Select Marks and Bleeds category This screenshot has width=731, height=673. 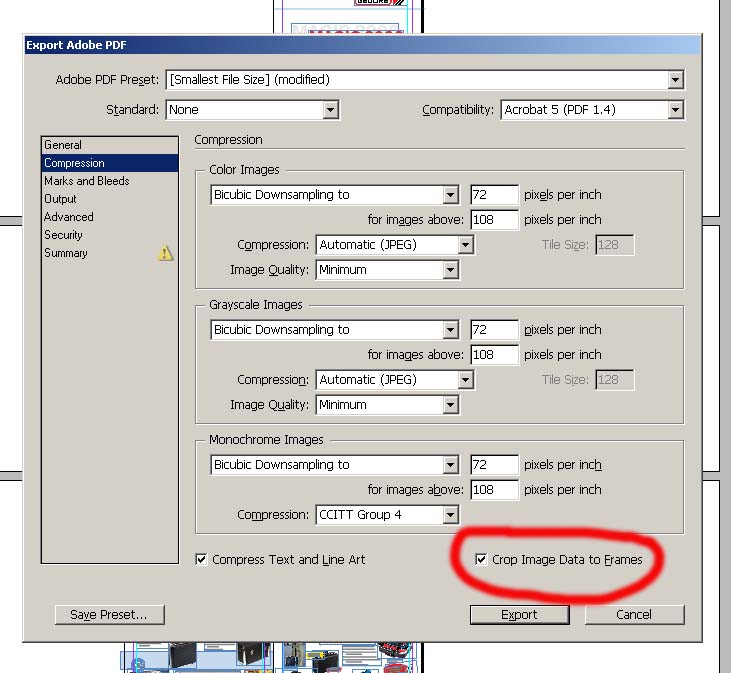(110, 181)
